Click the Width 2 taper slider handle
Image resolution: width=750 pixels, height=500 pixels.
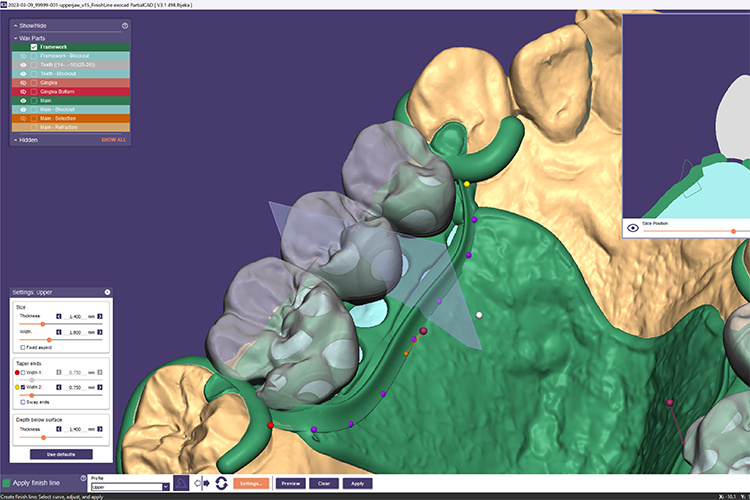coord(32,395)
